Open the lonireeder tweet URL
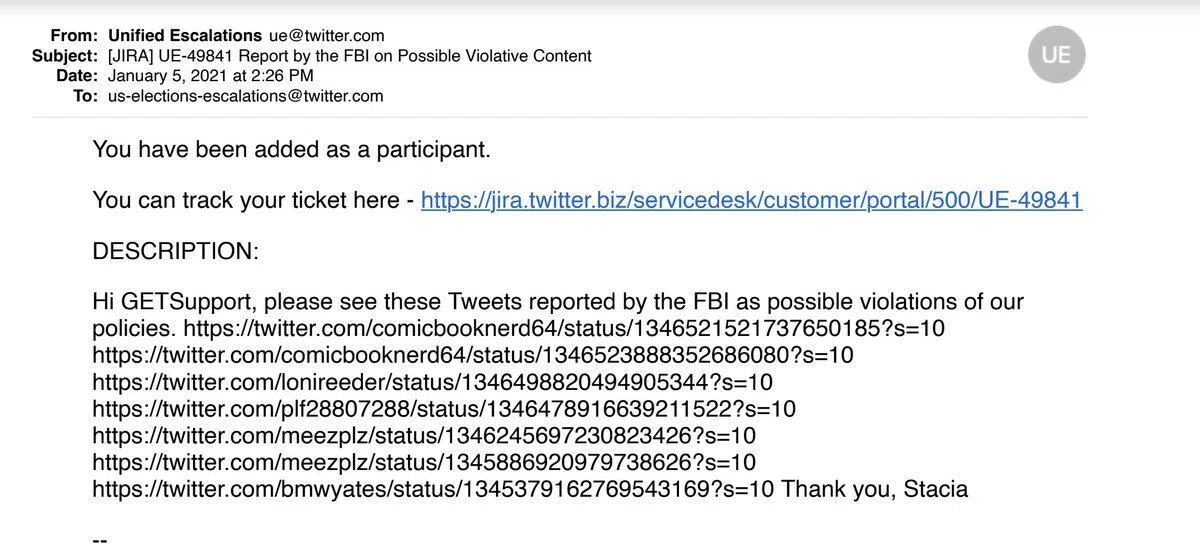Image resolution: width=1200 pixels, height=548 pixels. point(433,382)
